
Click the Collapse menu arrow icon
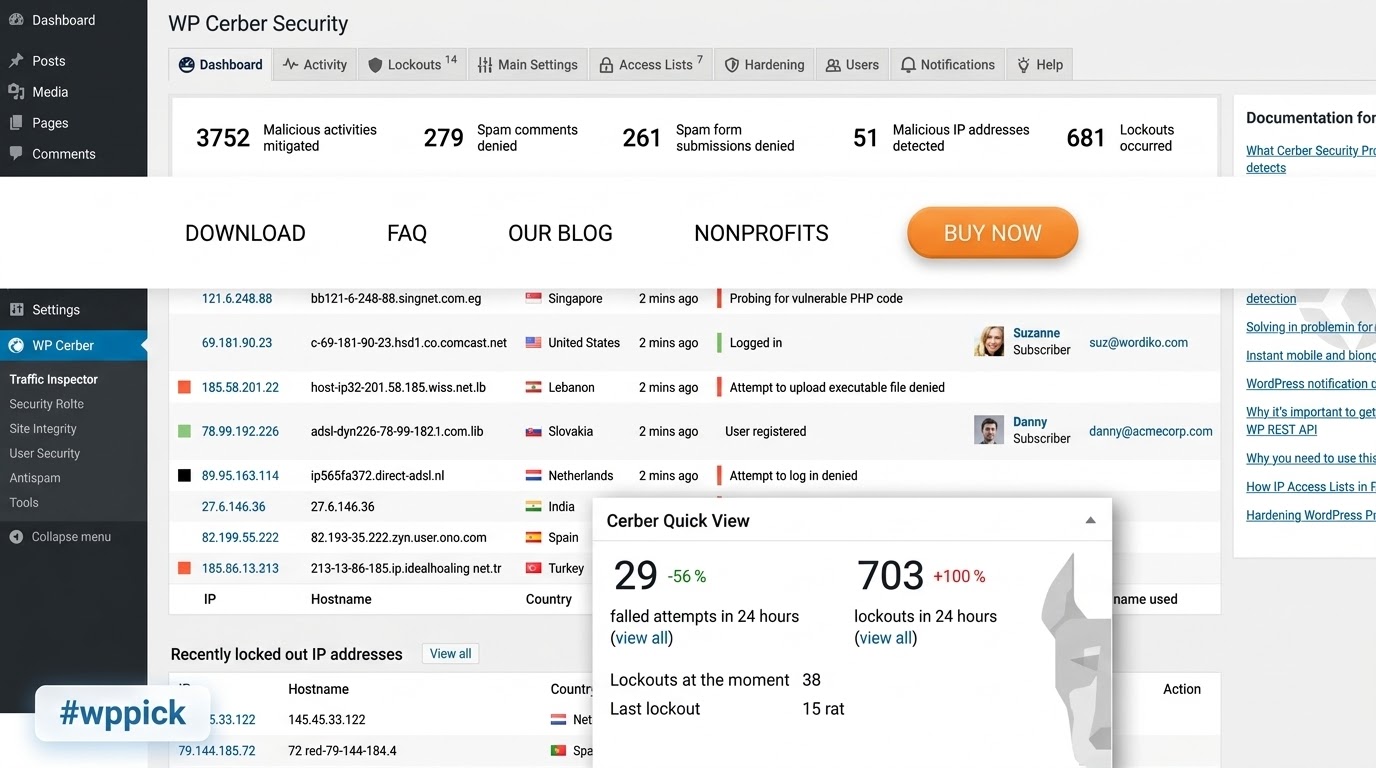coord(16,537)
